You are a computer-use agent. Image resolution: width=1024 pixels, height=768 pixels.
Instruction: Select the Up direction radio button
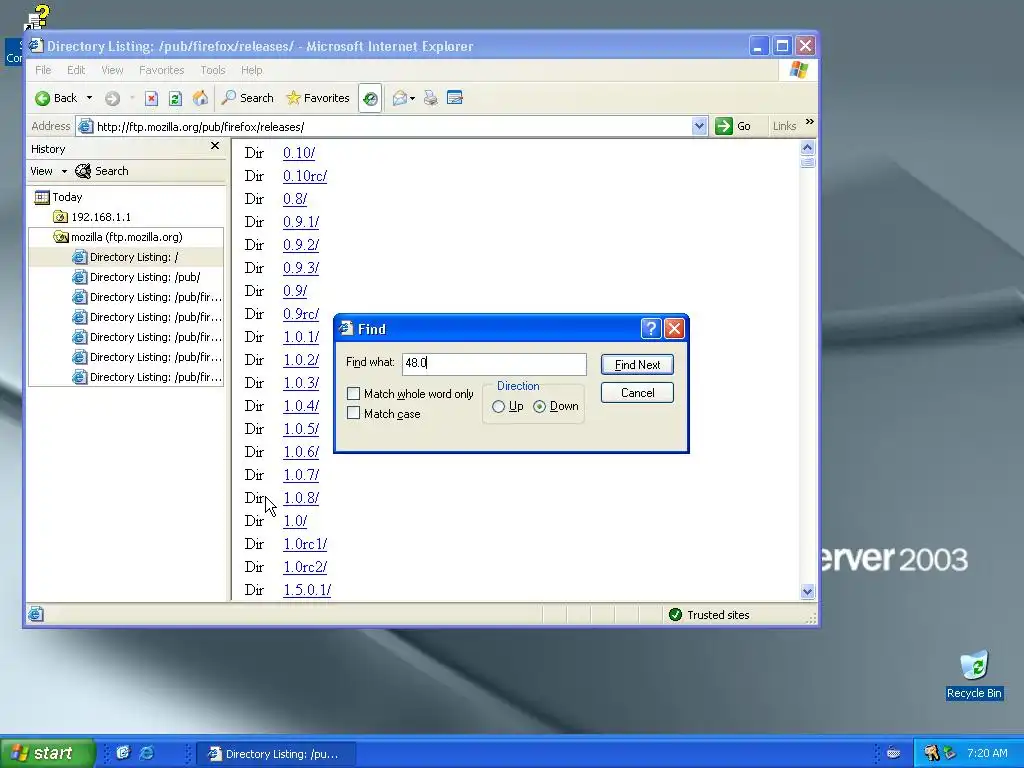coord(498,406)
